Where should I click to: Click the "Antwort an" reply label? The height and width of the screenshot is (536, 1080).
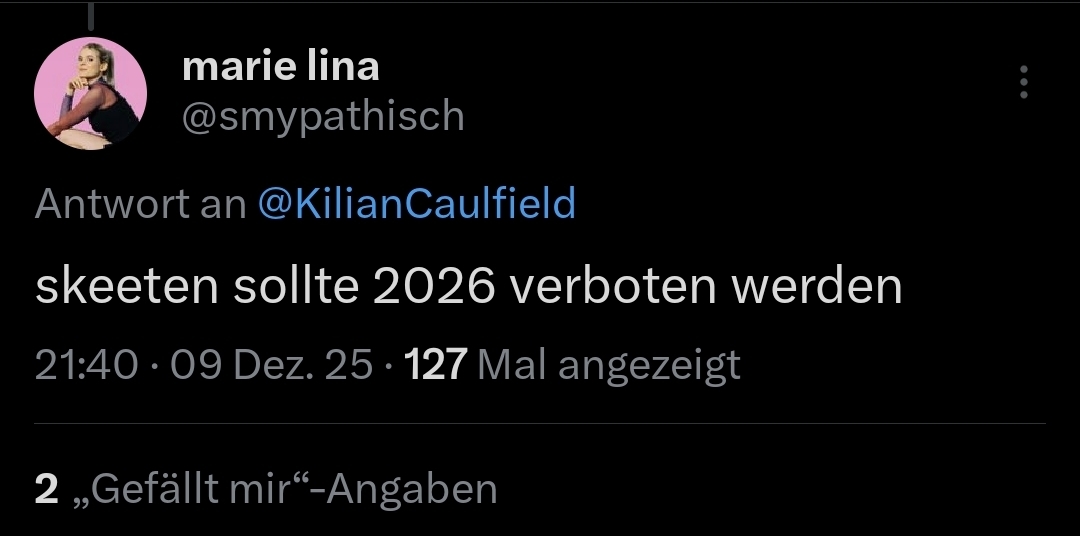(140, 204)
